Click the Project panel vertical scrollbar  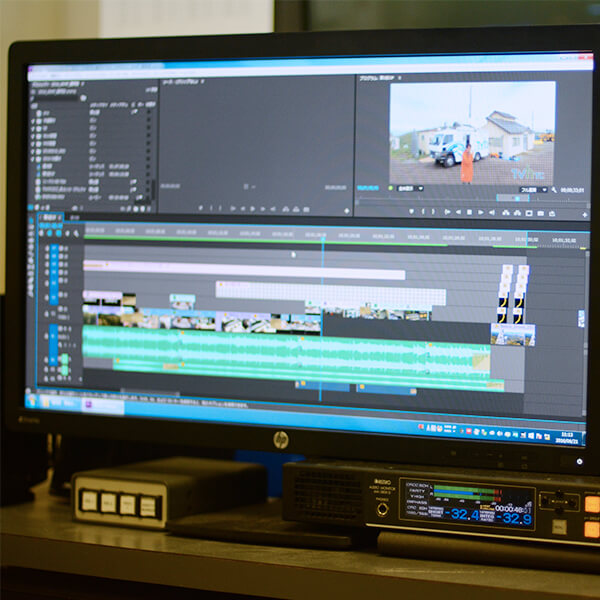153,189
